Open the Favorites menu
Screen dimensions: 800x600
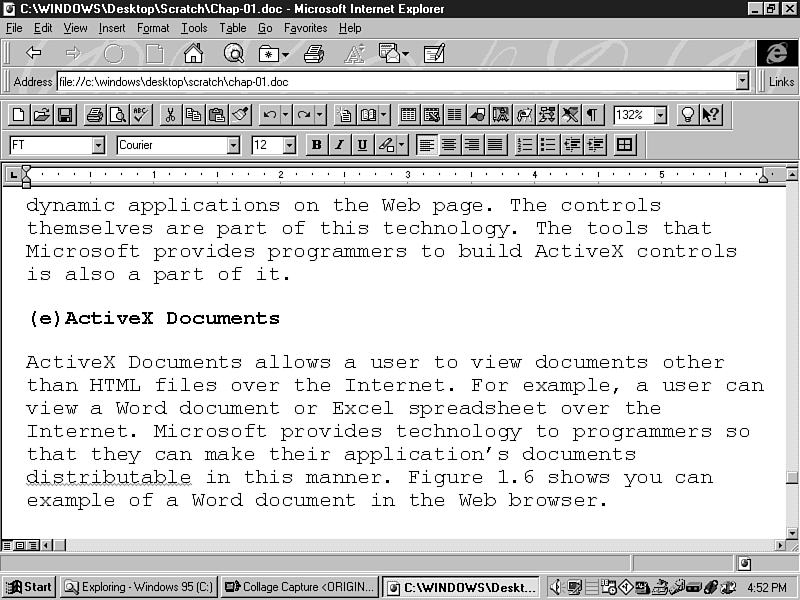(x=305, y=28)
